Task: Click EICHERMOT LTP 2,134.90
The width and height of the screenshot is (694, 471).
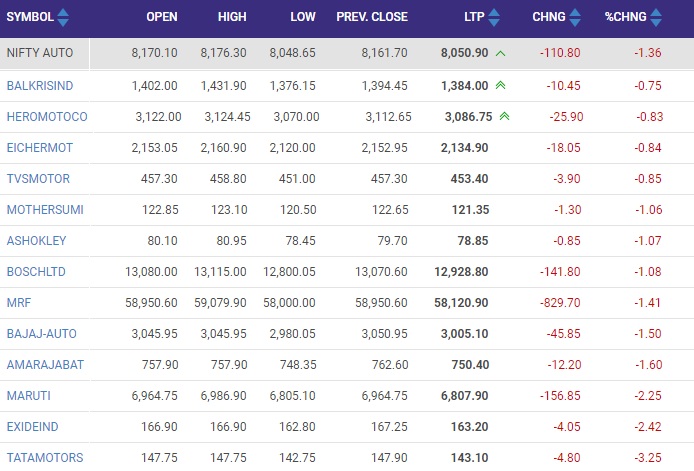Action: pyautogui.click(x=464, y=147)
